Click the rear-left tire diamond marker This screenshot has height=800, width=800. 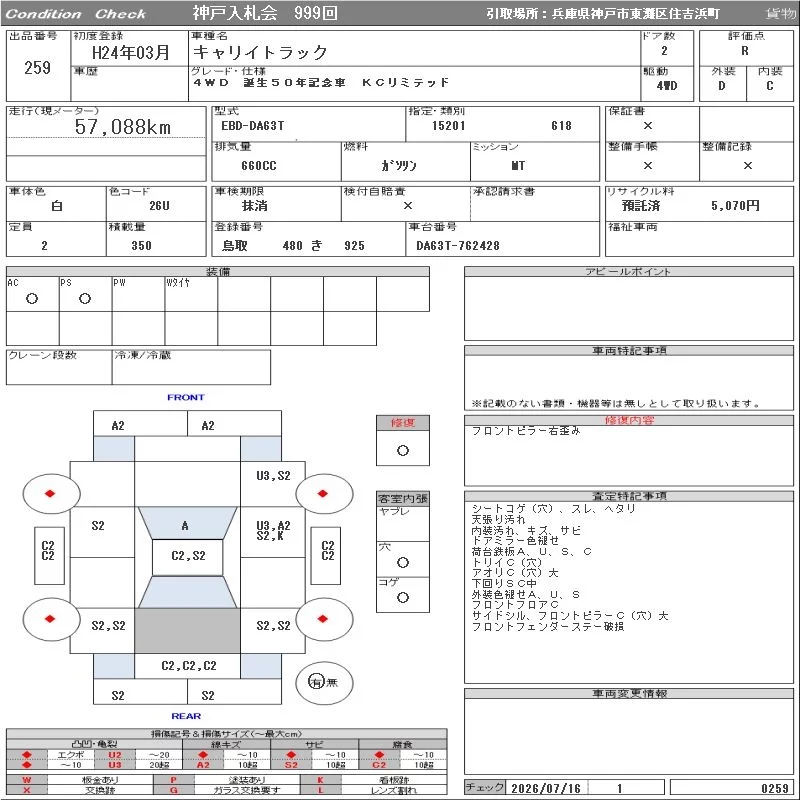[x=49, y=619]
